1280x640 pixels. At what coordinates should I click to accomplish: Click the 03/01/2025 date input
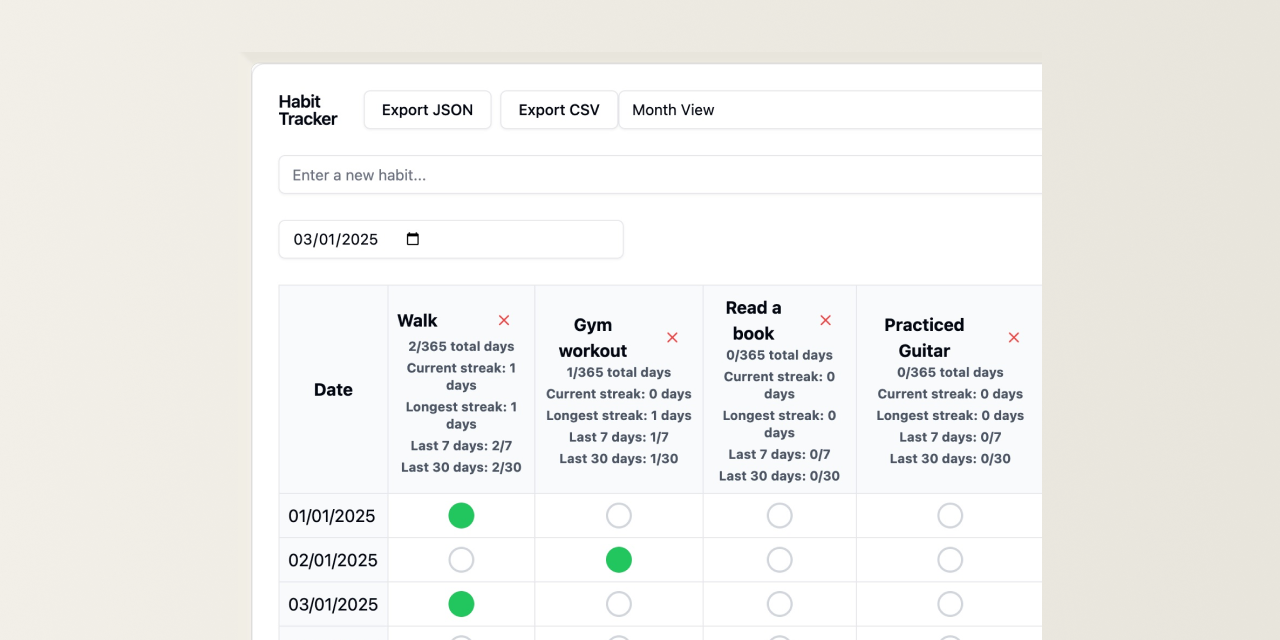[340, 239]
